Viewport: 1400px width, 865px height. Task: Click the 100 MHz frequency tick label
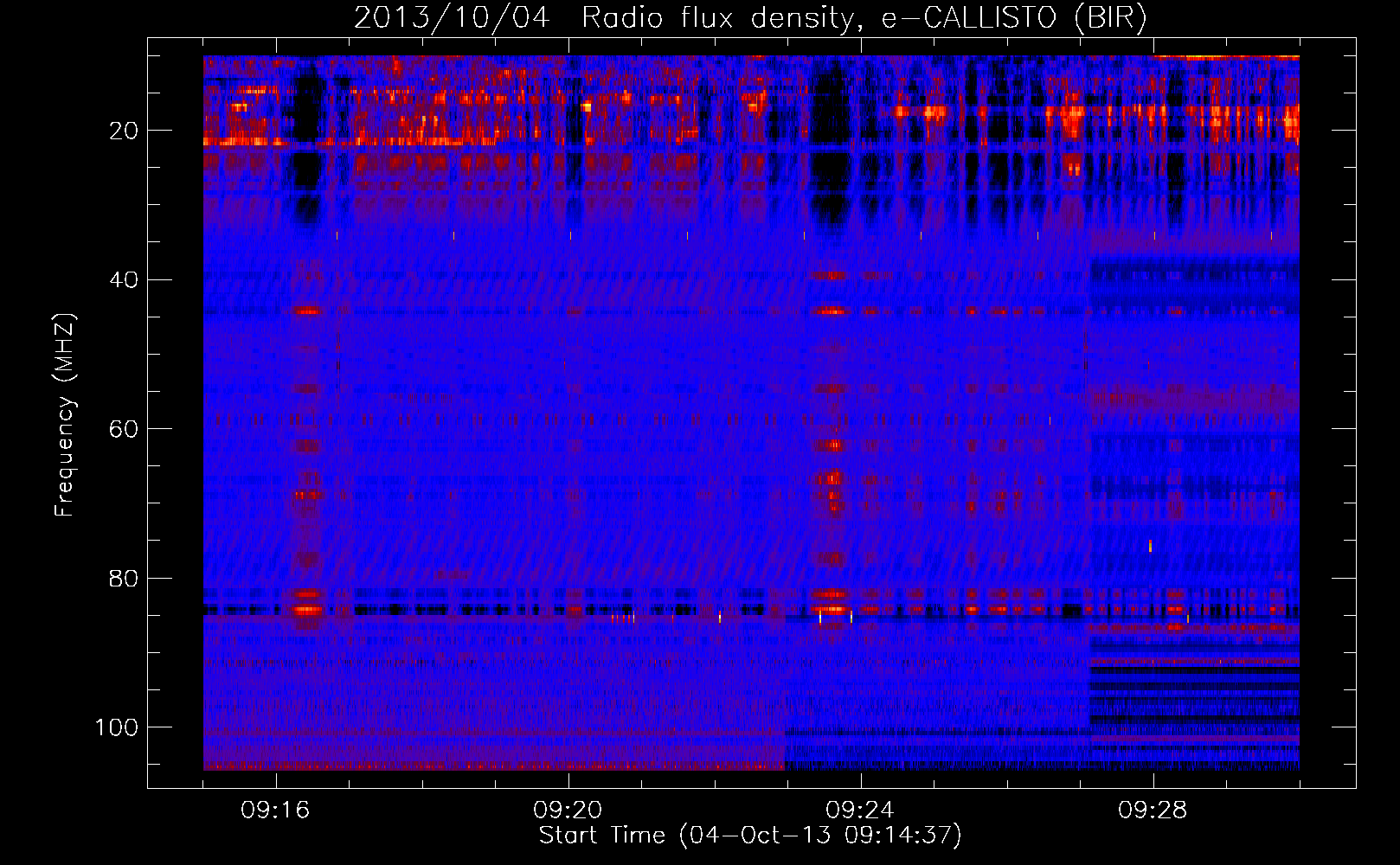[x=117, y=727]
